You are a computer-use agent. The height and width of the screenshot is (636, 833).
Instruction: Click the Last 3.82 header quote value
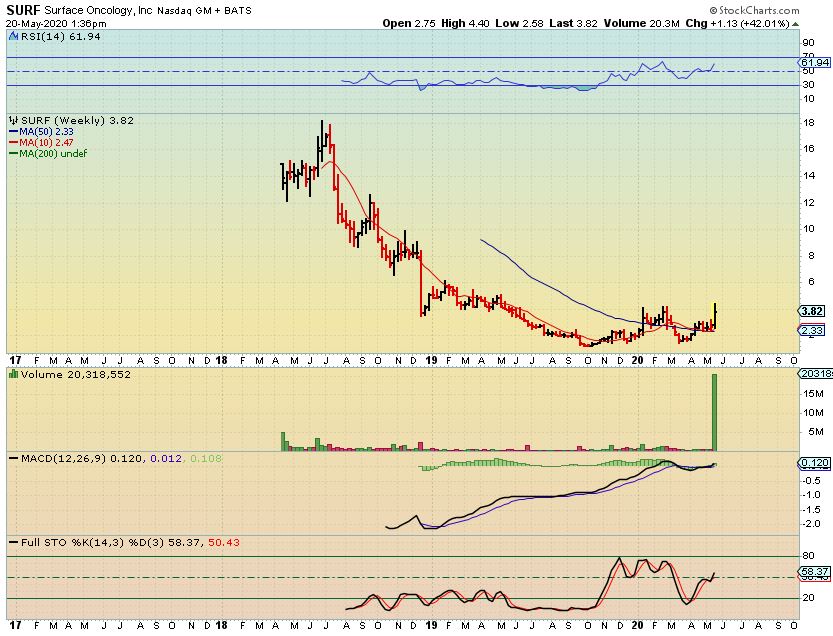pos(573,23)
